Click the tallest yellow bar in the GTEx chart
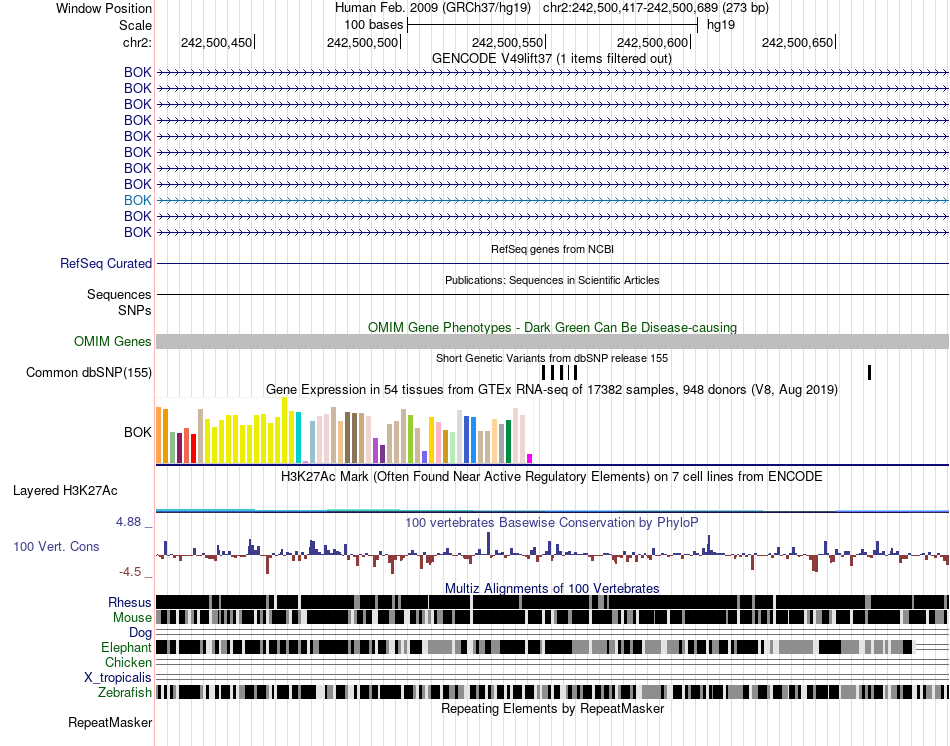The height and width of the screenshot is (746, 950). pos(284,430)
